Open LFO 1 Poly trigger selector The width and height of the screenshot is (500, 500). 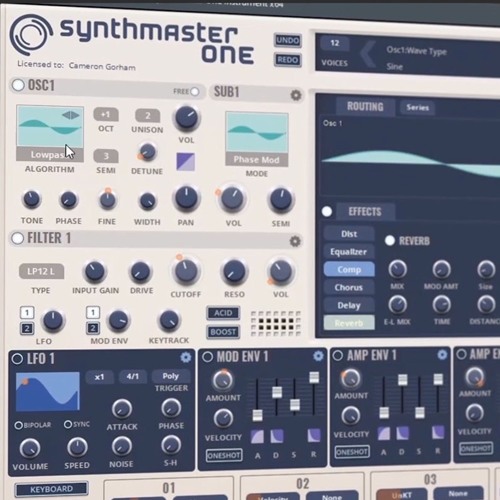(x=171, y=376)
